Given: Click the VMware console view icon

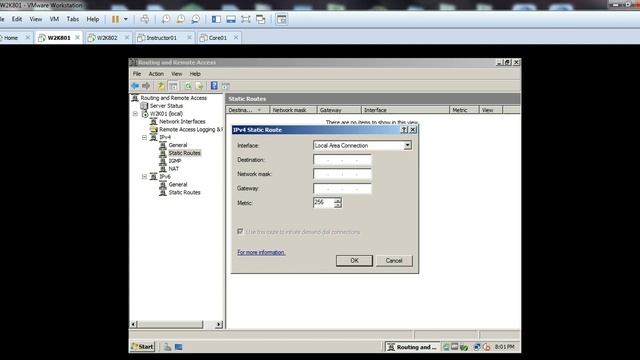Looking at the screenshot, I should click(x=282, y=19).
